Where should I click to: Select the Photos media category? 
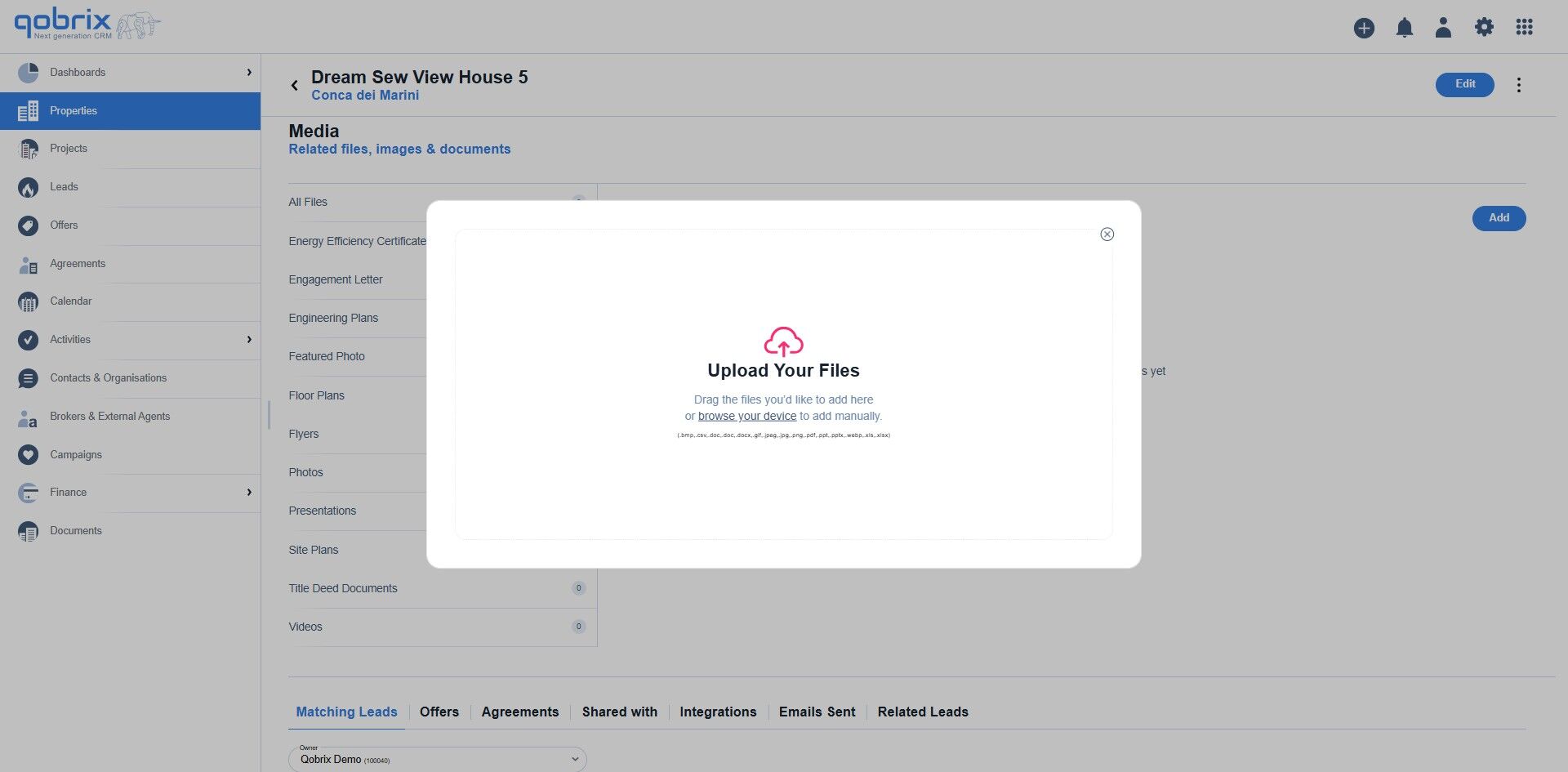pyautogui.click(x=305, y=472)
